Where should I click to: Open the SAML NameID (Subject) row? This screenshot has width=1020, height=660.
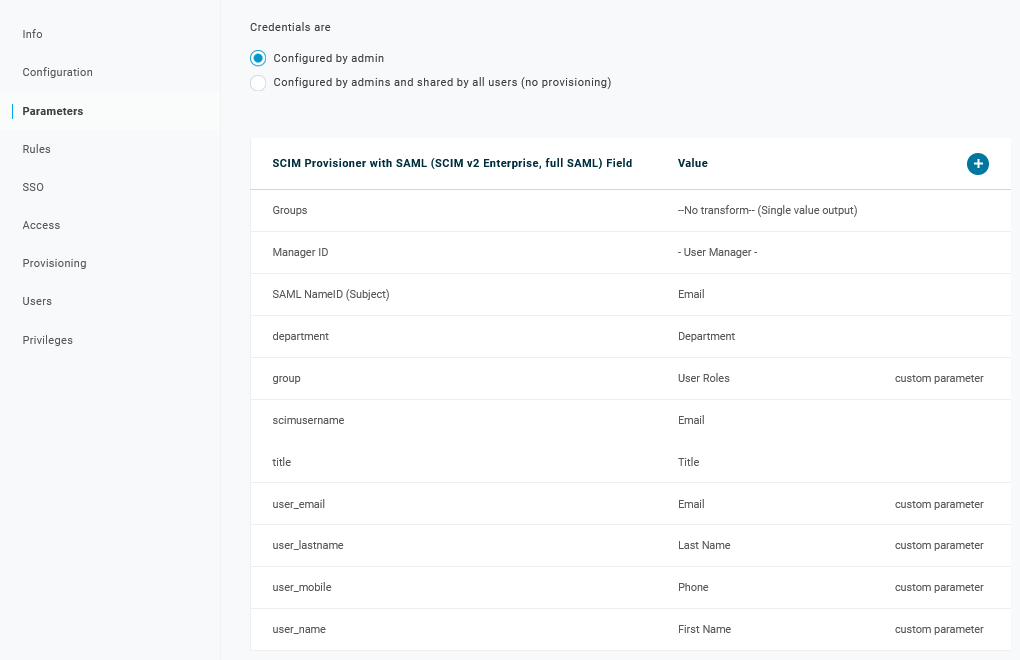click(330, 295)
